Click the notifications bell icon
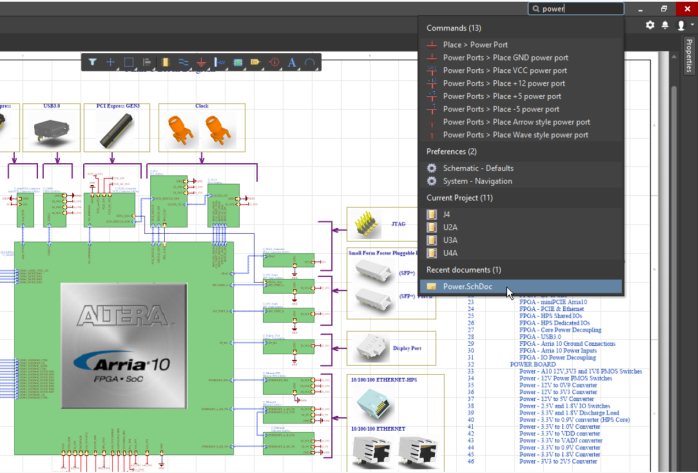Image resolution: width=698 pixels, height=473 pixels. tap(665, 25)
